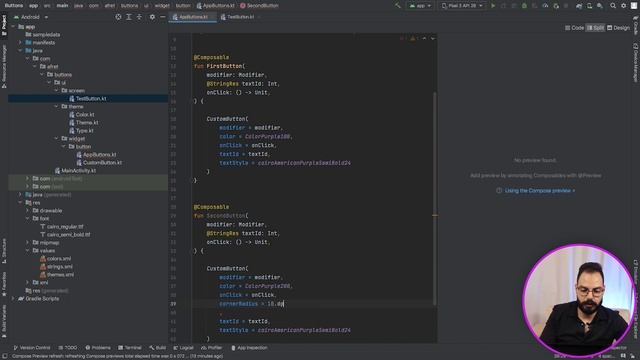The width and height of the screenshot is (640, 360).
Task: Go to previous highlighted error arrow
Action: coord(424,38)
